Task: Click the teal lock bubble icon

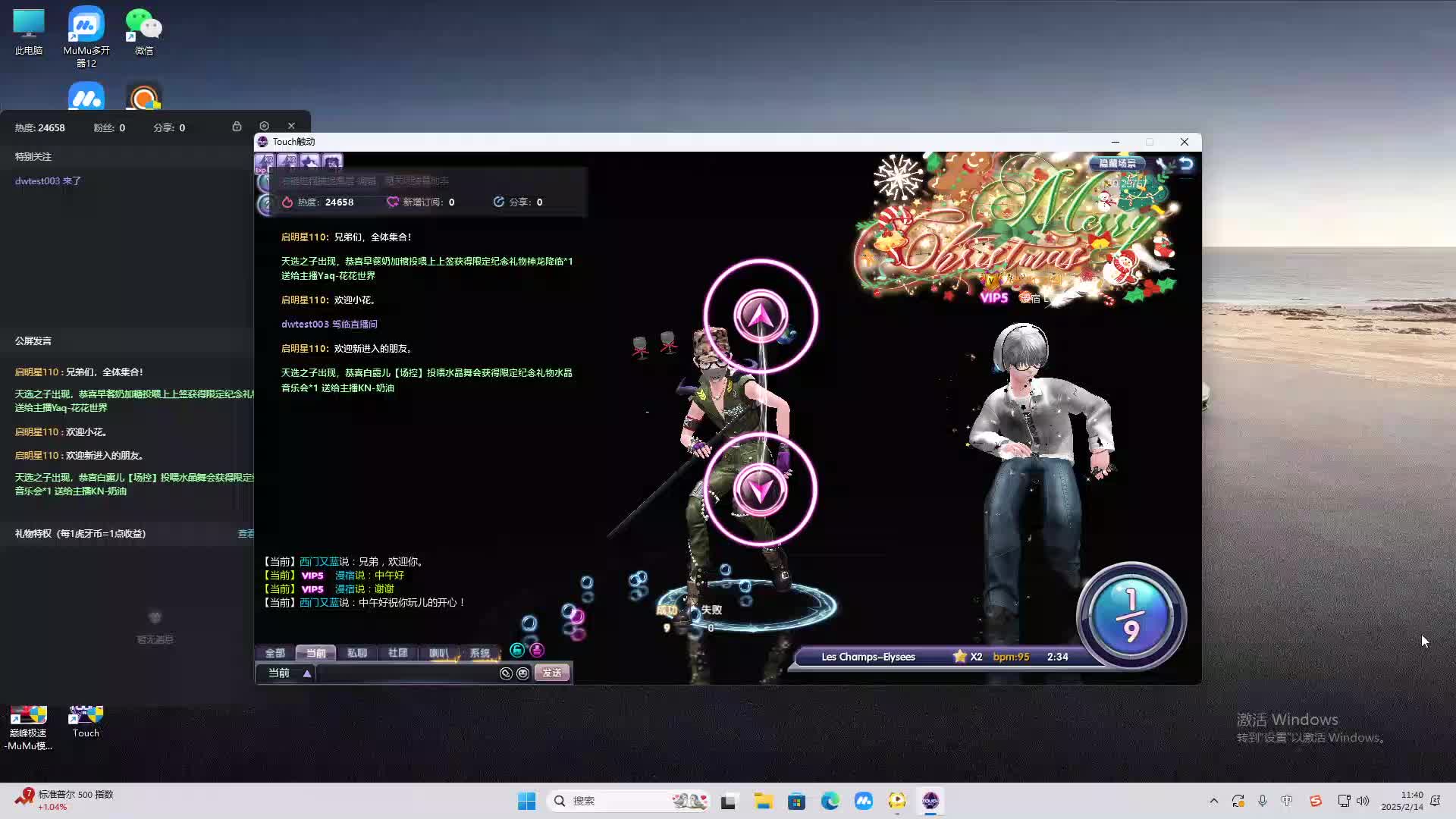Action: pos(517,650)
